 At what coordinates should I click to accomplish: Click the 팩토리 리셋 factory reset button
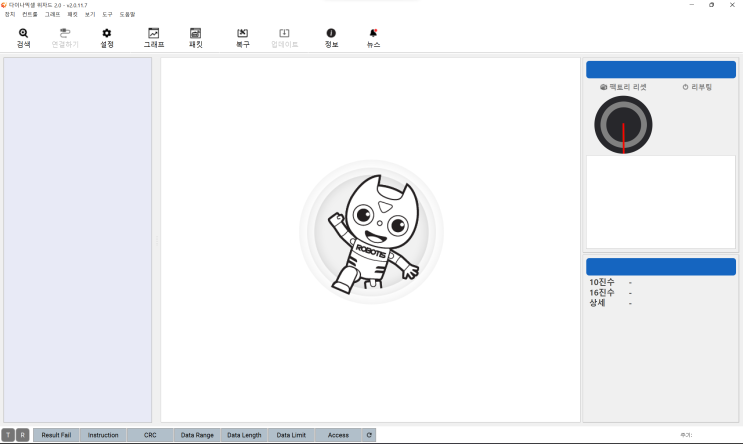[x=623, y=87]
